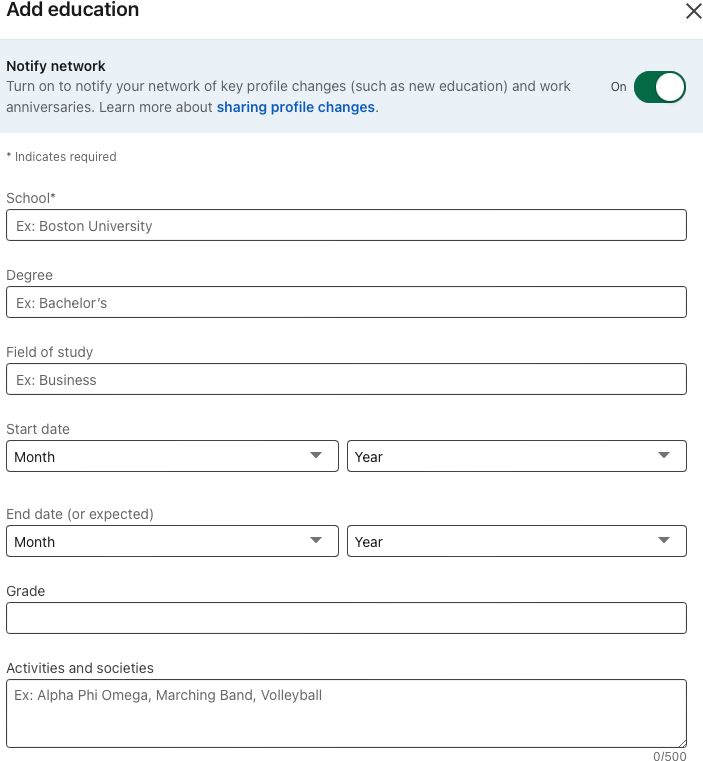Expand the End date Year dropdown
This screenshot has width=703, height=761.
coord(516,541)
